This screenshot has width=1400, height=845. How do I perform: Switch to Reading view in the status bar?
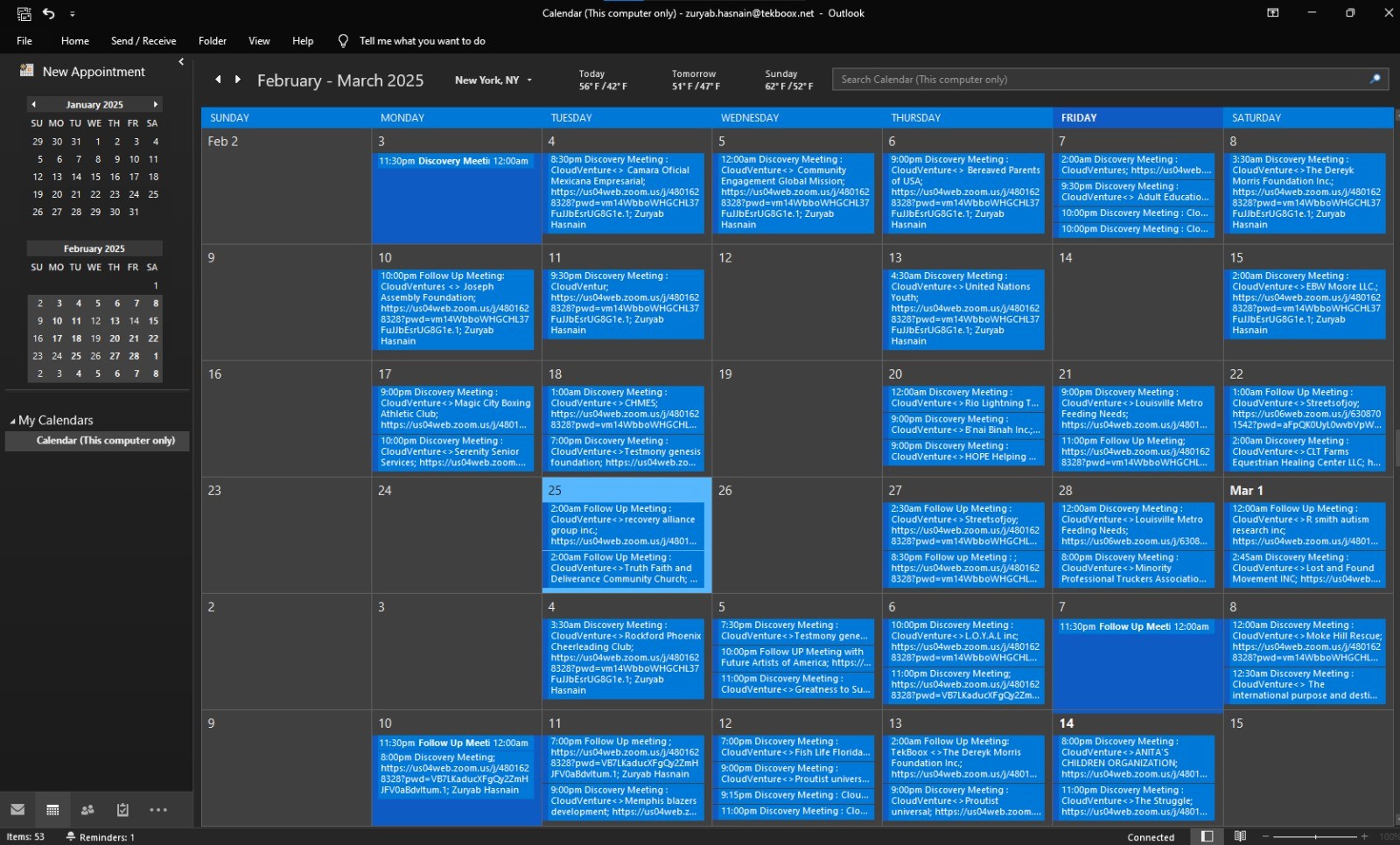tap(1240, 836)
